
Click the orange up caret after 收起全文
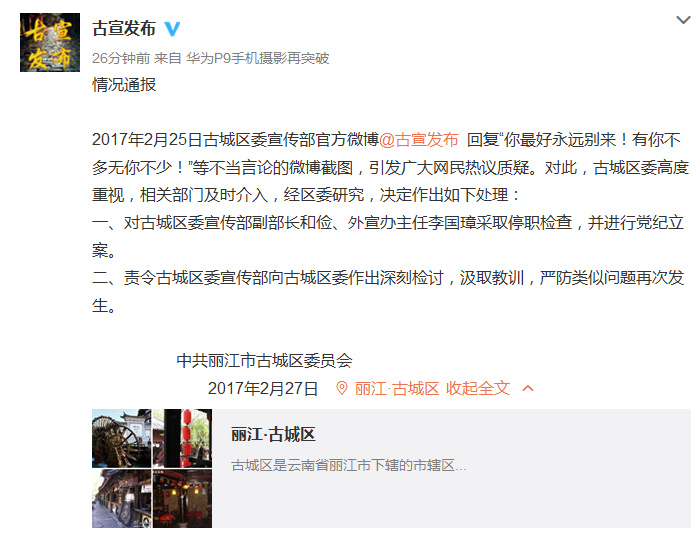pyautogui.click(x=528, y=388)
